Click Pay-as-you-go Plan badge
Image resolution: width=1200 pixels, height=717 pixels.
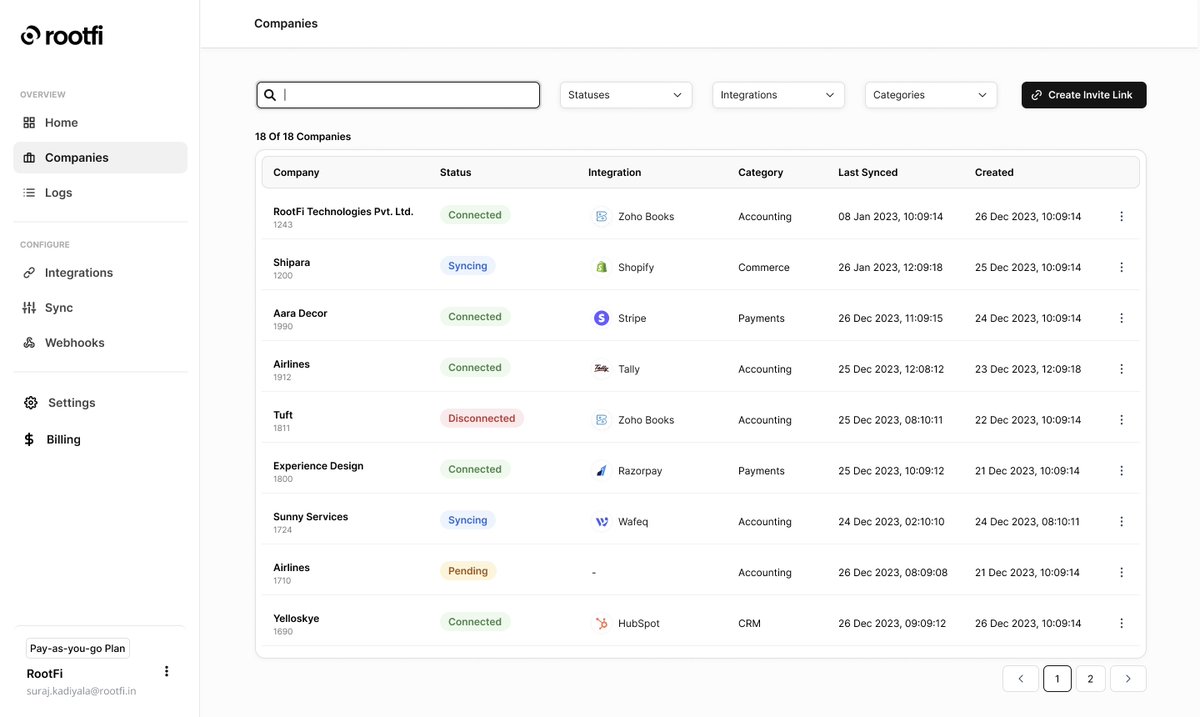(x=78, y=648)
